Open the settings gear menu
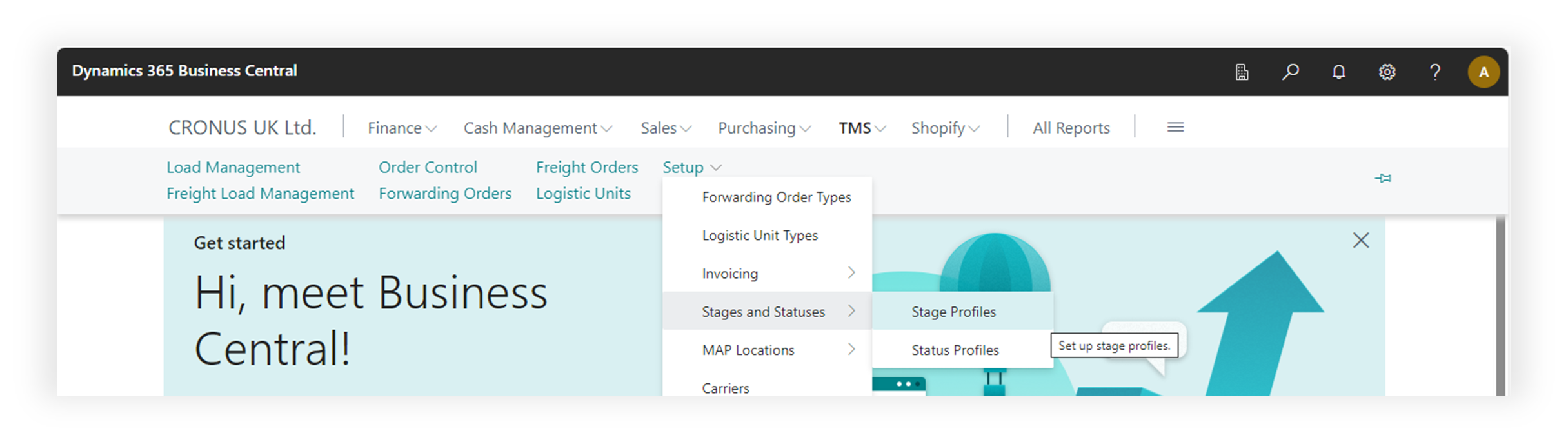The image size is (1568, 442). click(x=1387, y=72)
